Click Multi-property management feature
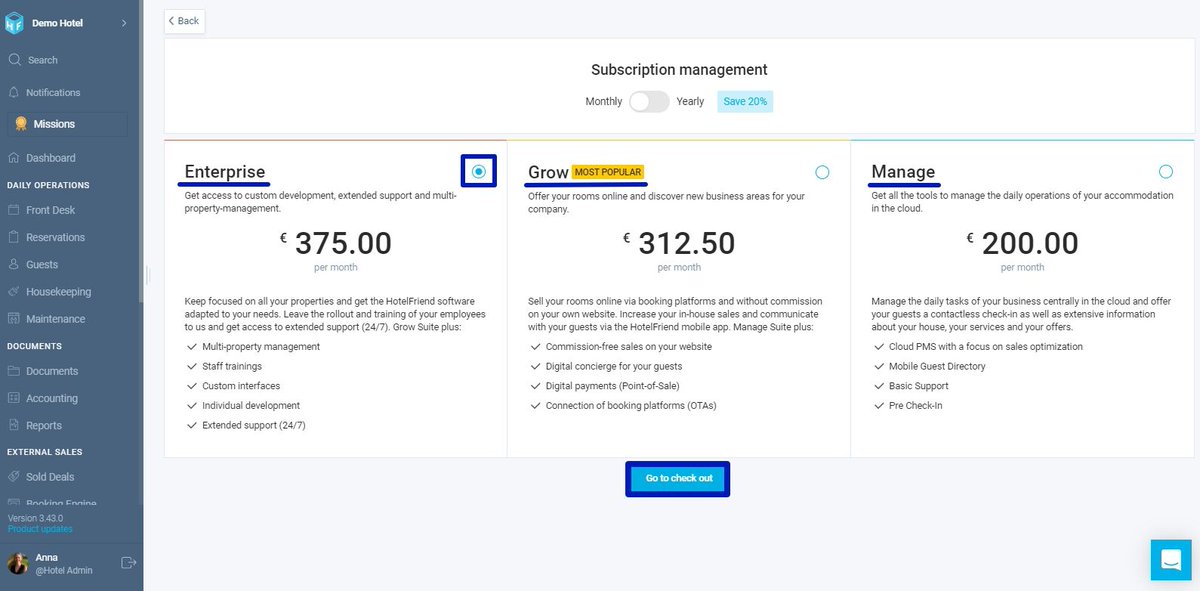1200x591 pixels. tap(261, 346)
